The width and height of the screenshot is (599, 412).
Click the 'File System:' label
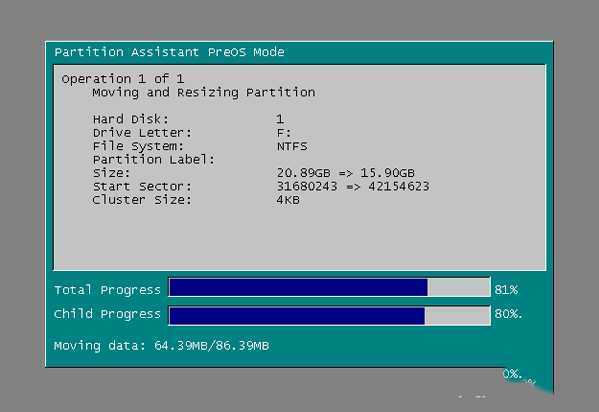(x=138, y=146)
